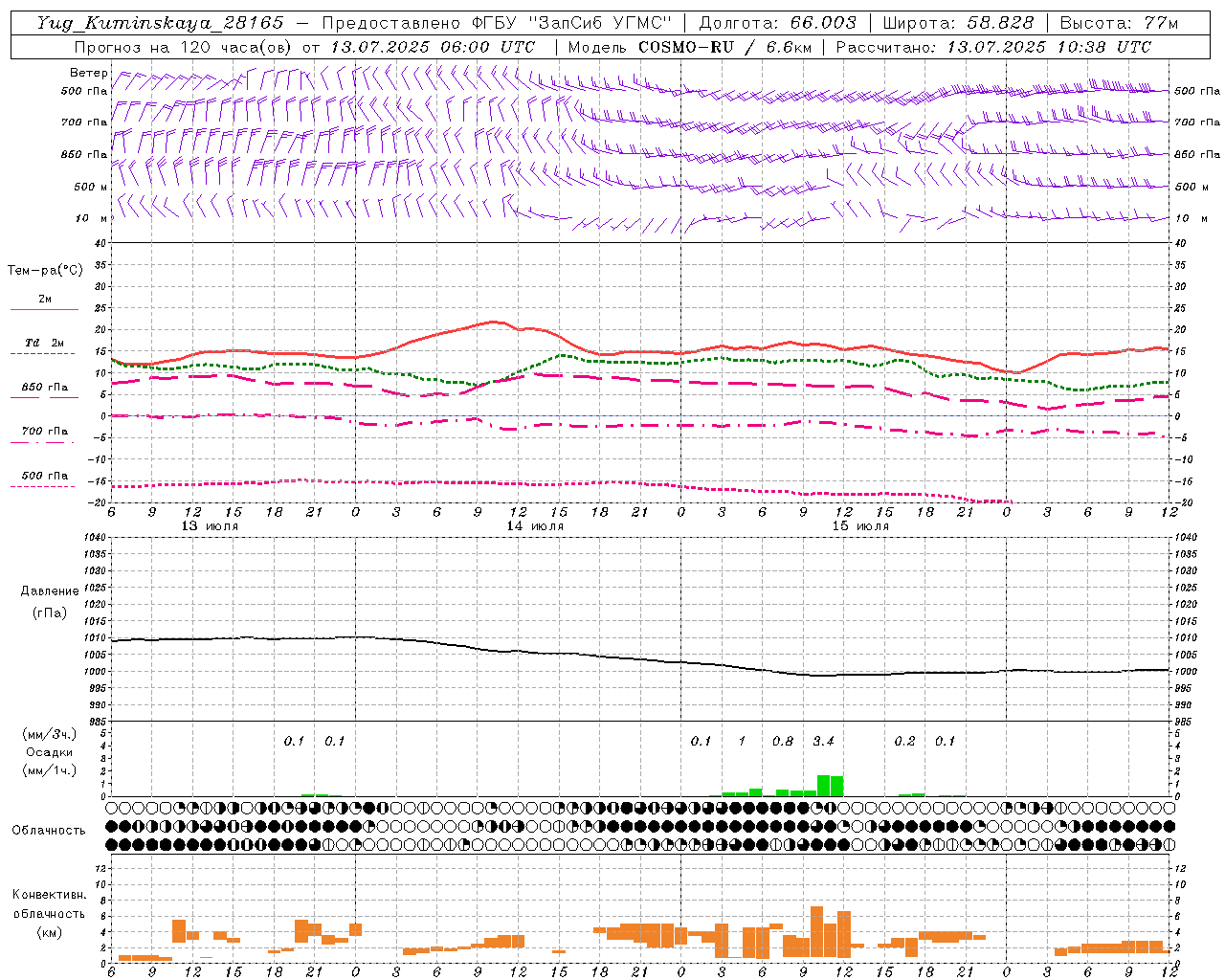
Task: Click the "Давление" pressure panel label
Action: [50, 591]
